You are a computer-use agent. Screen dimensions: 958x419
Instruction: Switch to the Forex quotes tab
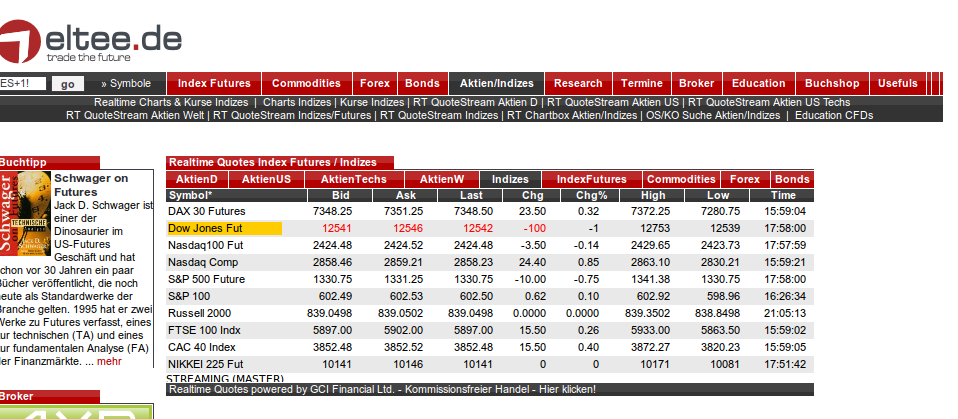click(x=745, y=179)
